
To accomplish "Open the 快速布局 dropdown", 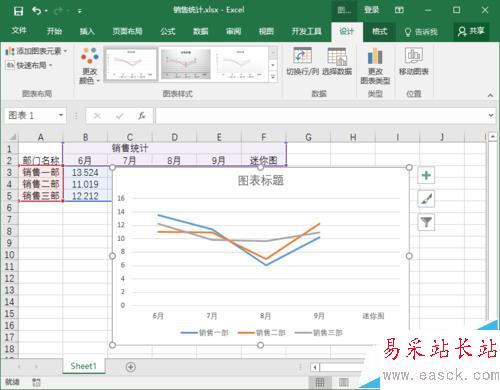I will 29,65.
